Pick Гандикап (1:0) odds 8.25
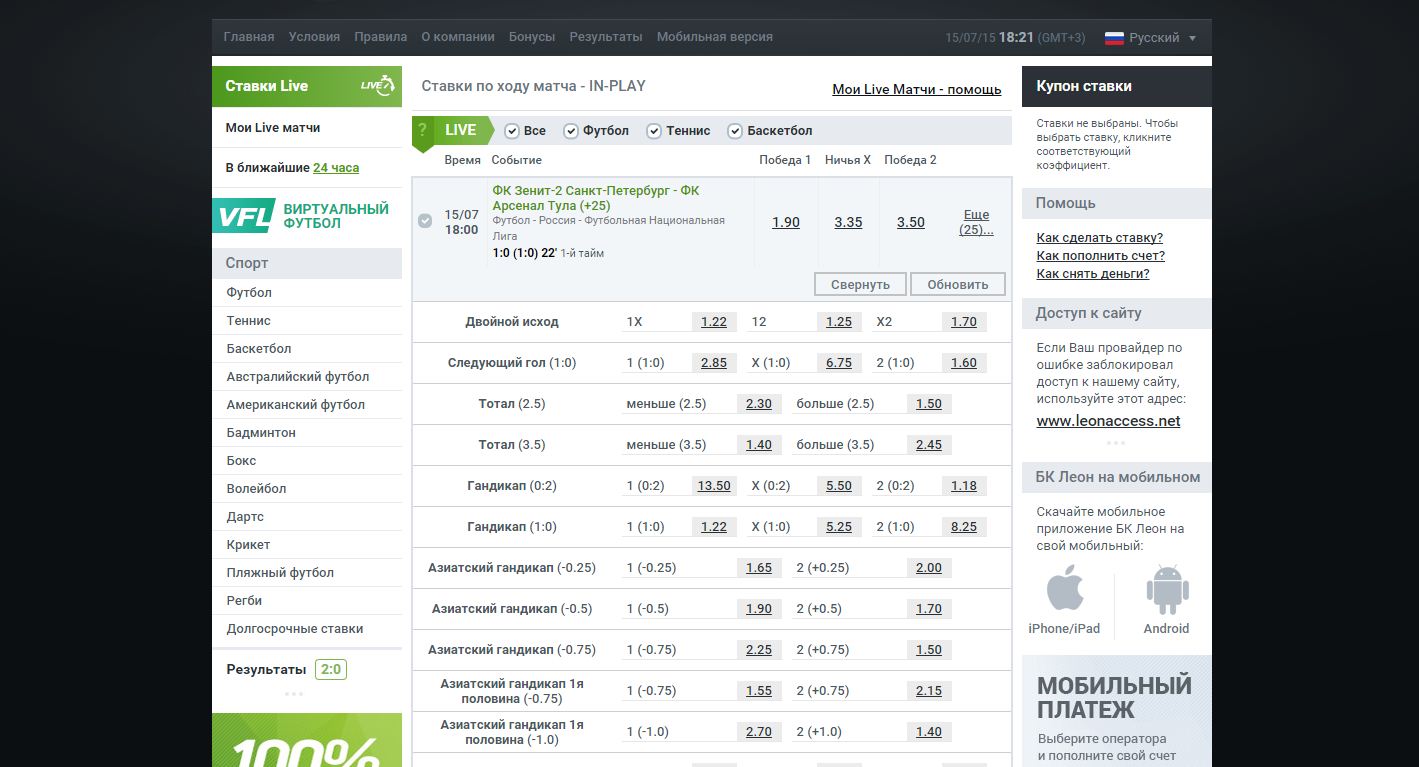 click(964, 527)
